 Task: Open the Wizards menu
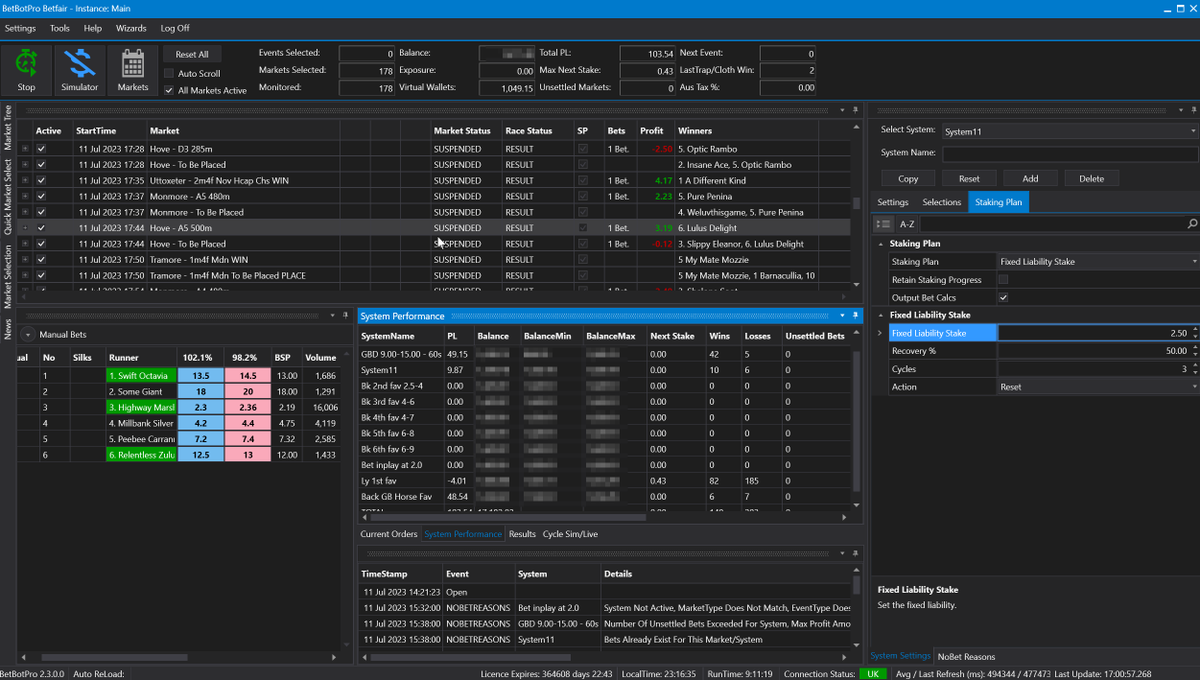click(x=131, y=28)
